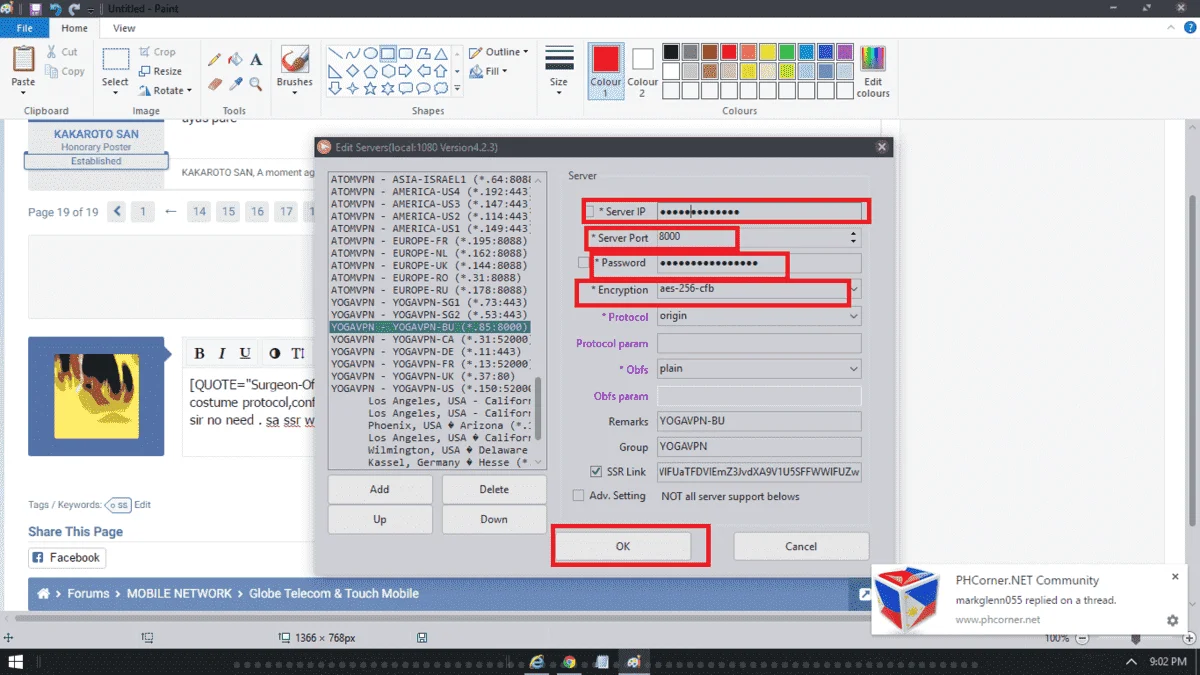Select YOGAVPN-SG1 server in the list
Screen dimensions: 1200x675
coord(429,302)
